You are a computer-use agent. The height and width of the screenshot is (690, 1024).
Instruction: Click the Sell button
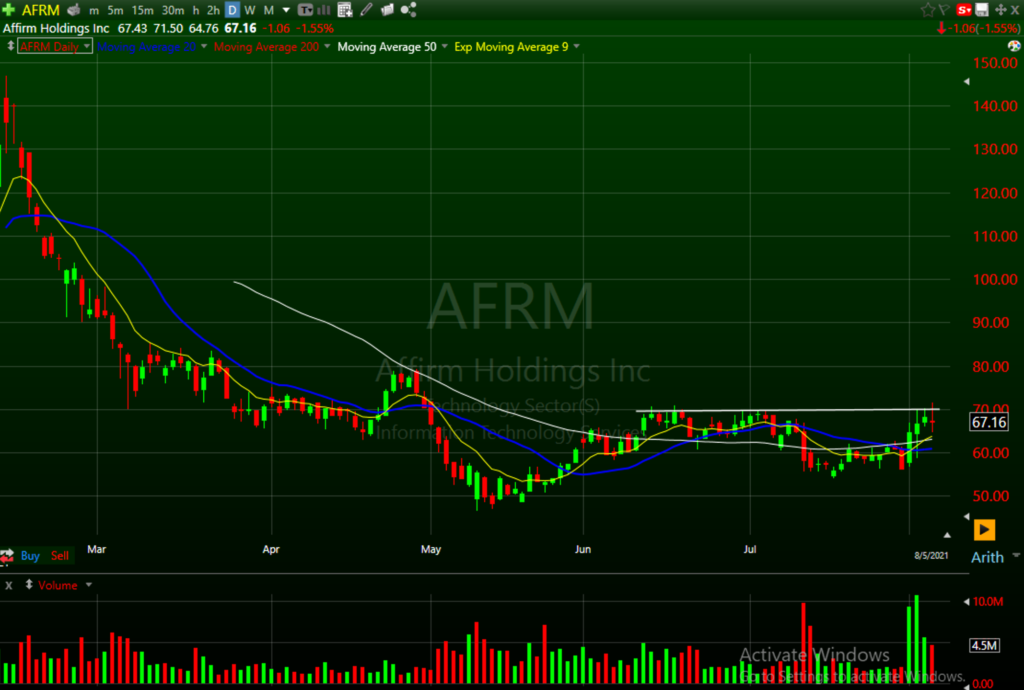(x=60, y=556)
